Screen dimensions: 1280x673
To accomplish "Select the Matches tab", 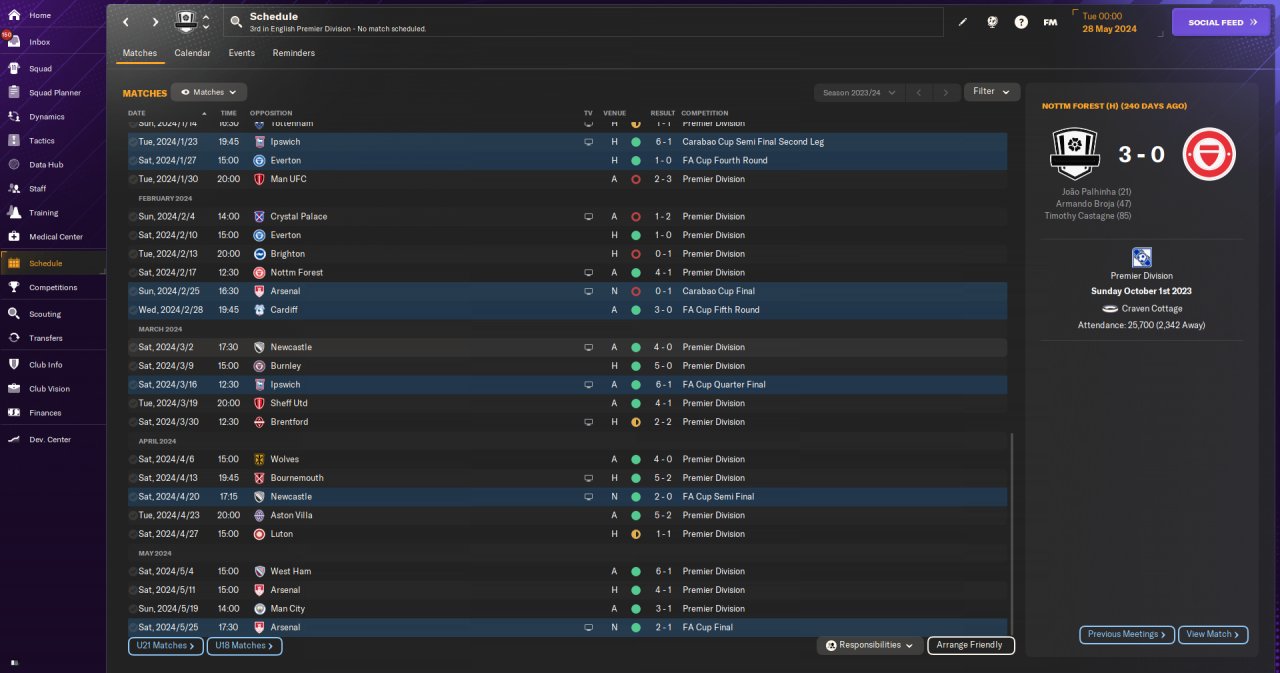I will click(x=140, y=53).
